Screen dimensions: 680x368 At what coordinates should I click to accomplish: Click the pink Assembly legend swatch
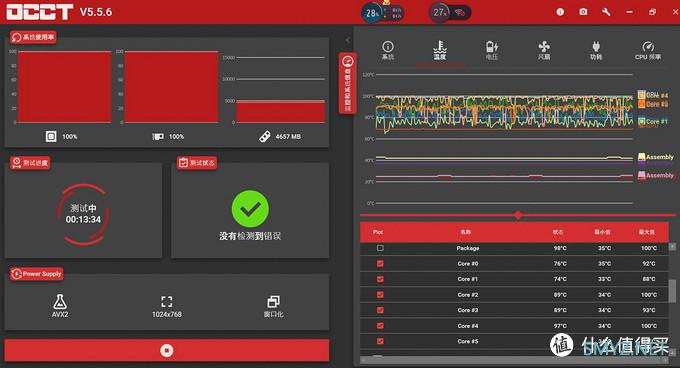(641, 176)
